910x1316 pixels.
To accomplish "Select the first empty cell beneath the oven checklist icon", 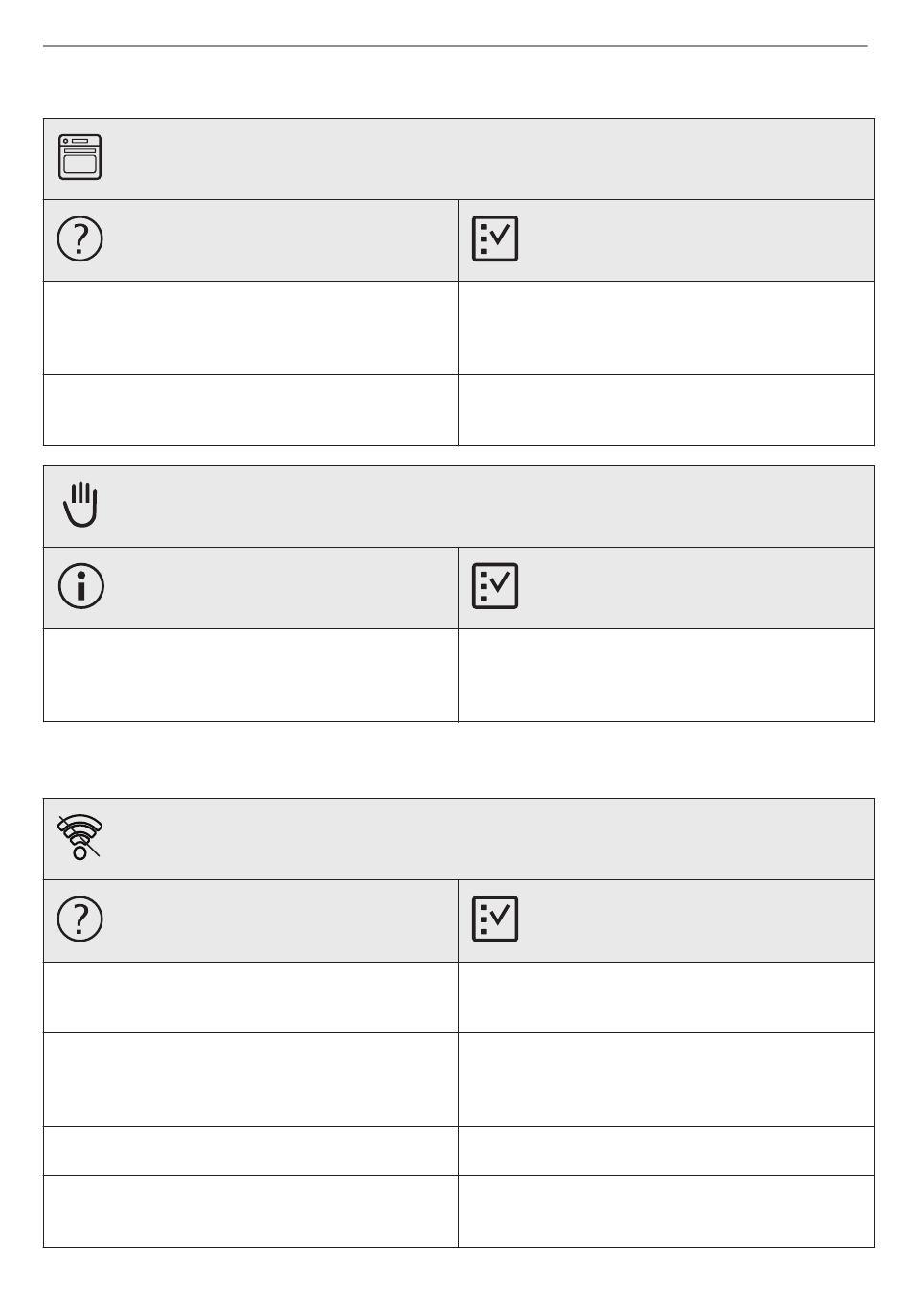I will pyautogui.click(x=667, y=328).
